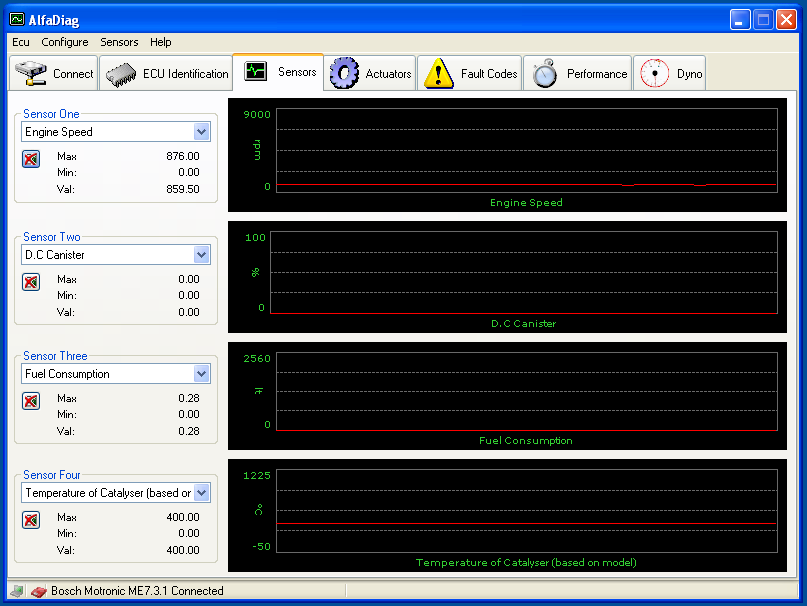Toggle Sensor Two graph button
This screenshot has height=606, width=807.
click(x=31, y=281)
